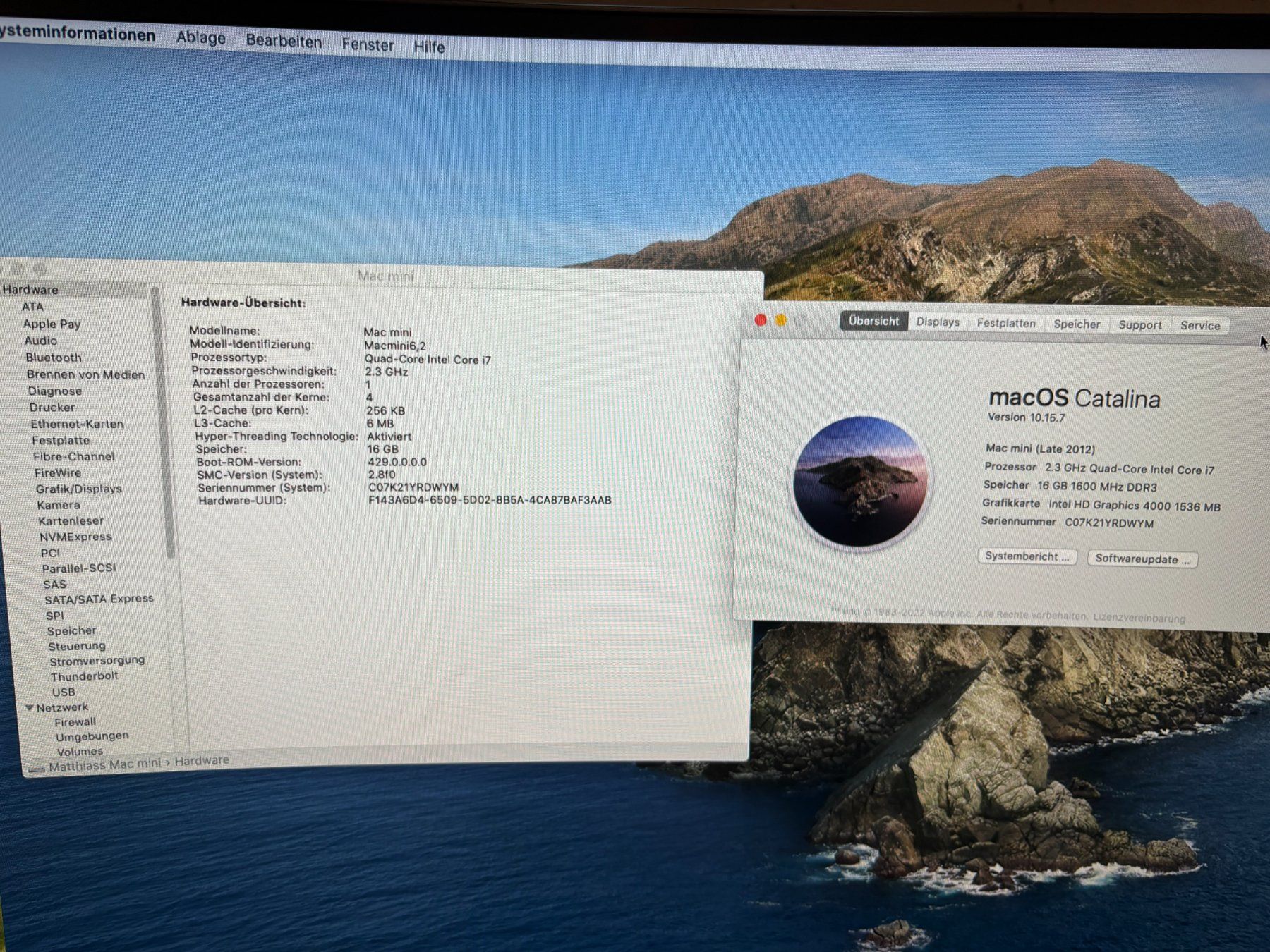Switch to the Service tab

pyautogui.click(x=1200, y=325)
